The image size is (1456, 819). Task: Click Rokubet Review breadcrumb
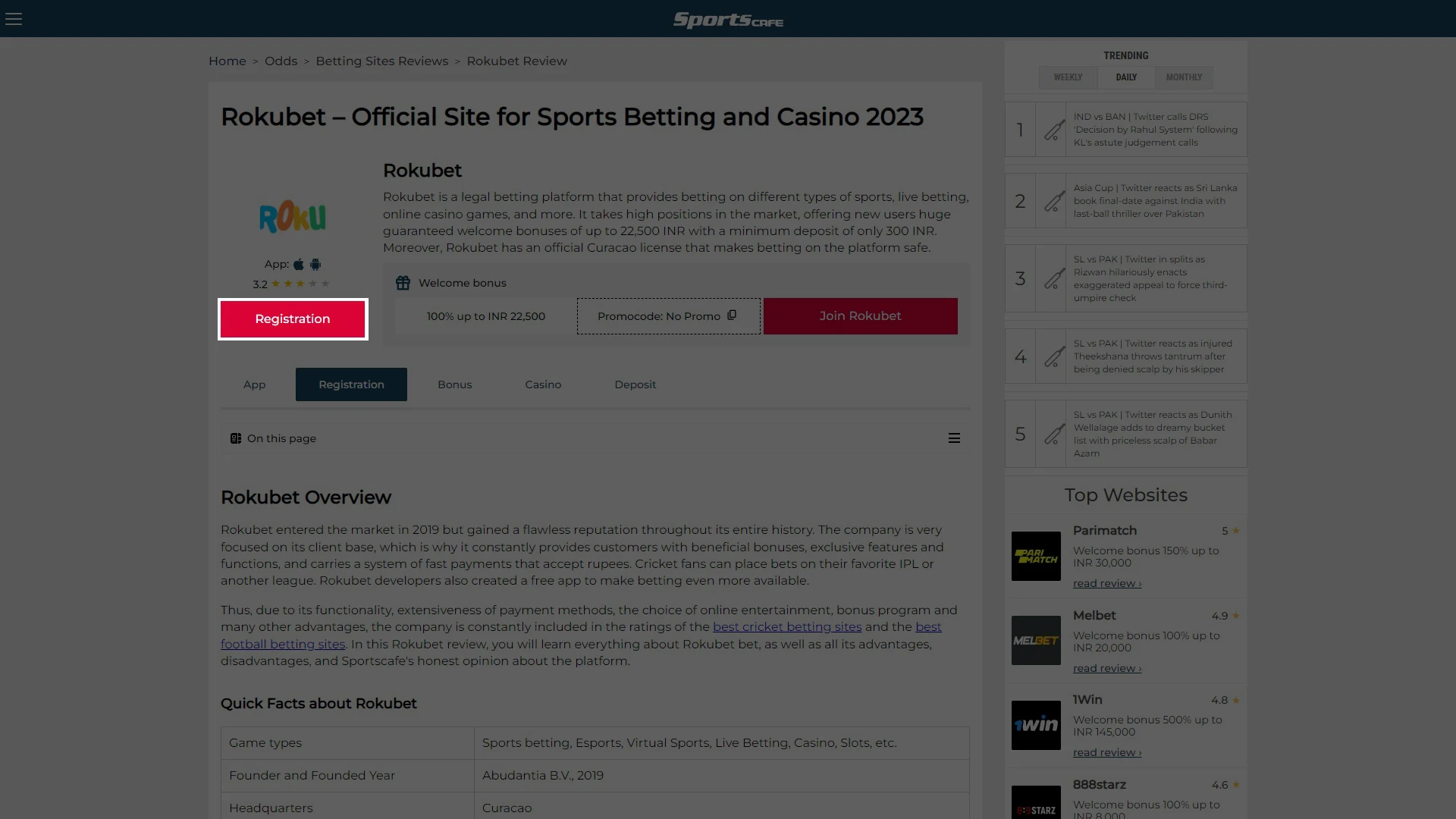[516, 61]
